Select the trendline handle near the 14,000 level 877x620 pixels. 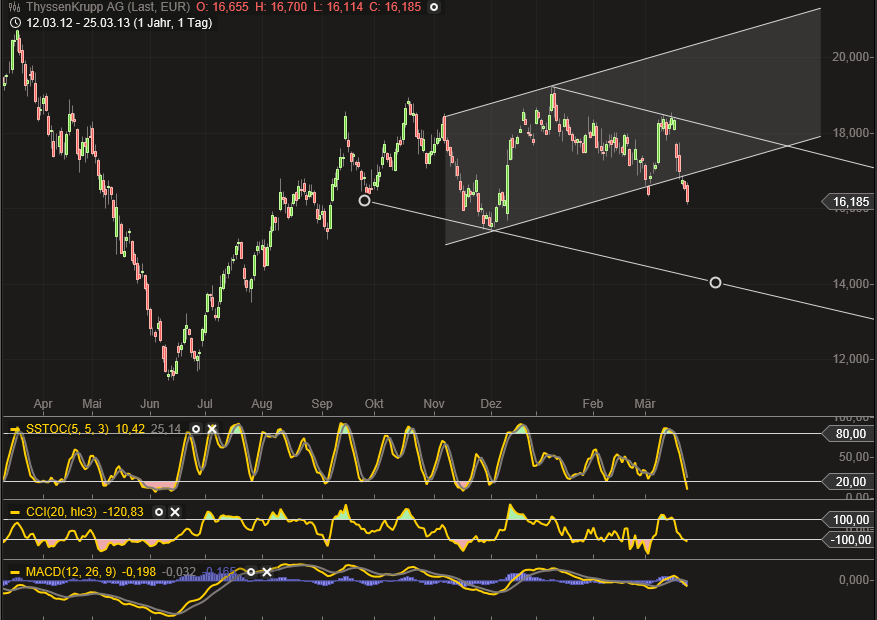coord(715,282)
